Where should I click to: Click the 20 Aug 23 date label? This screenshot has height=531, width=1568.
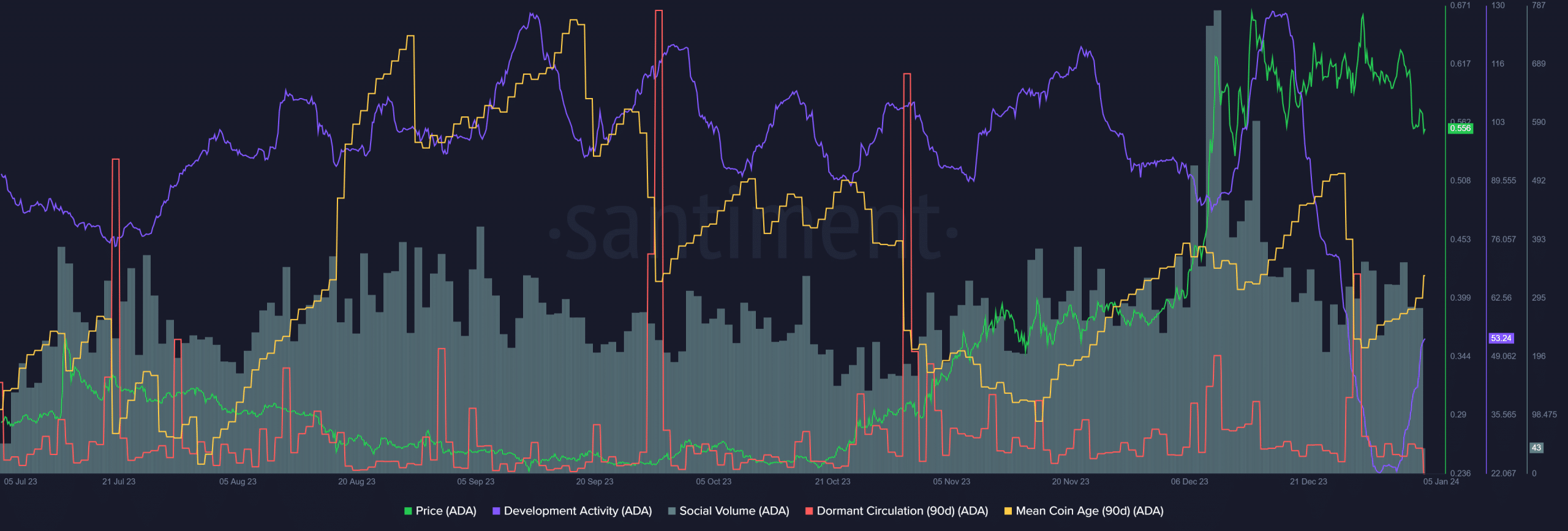point(356,481)
